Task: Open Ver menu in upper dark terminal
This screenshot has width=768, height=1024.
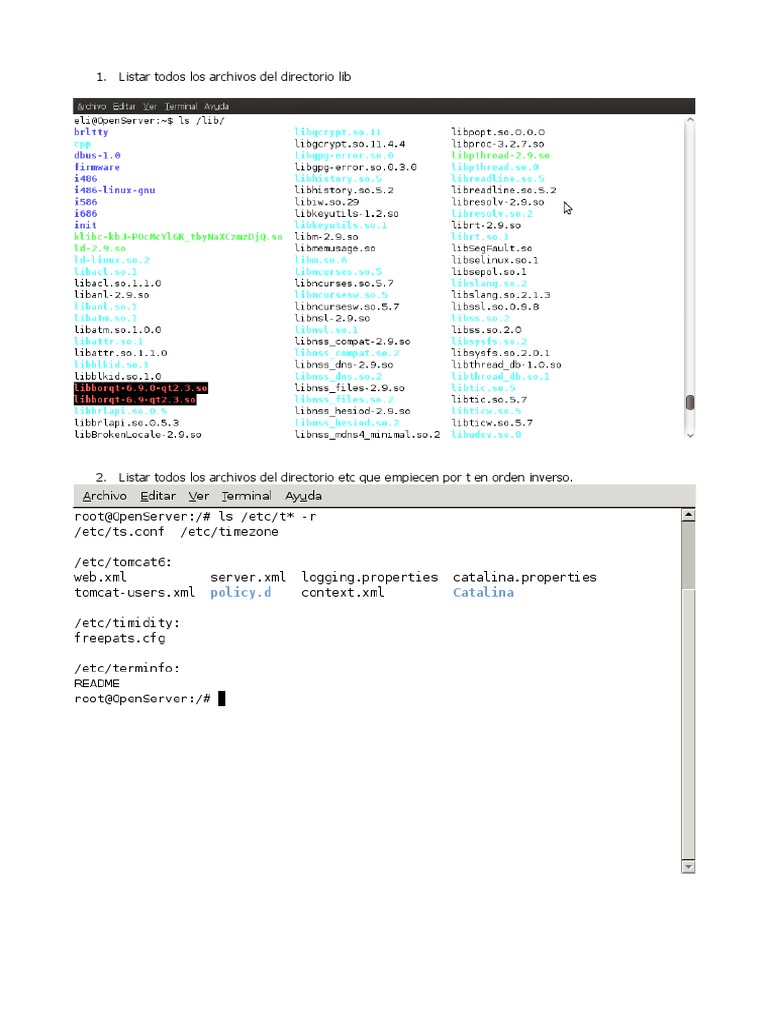Action: 150,106
